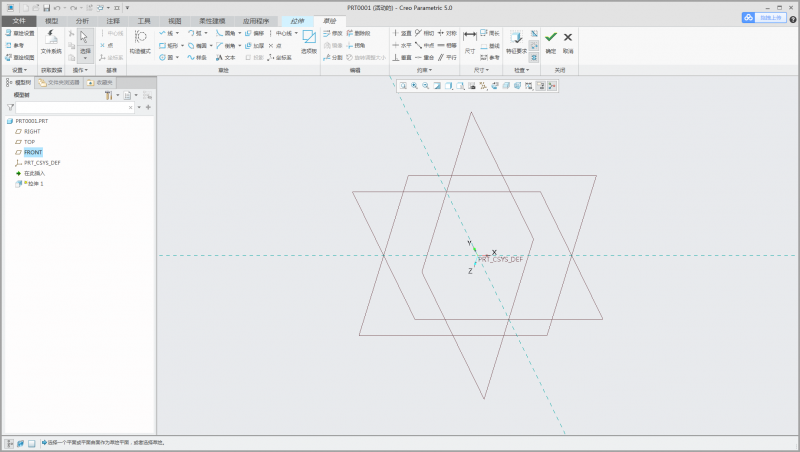Image resolution: width=800 pixels, height=452 pixels.
Task: Click the 拐角 (Corner) edit tool
Action: 356,45
